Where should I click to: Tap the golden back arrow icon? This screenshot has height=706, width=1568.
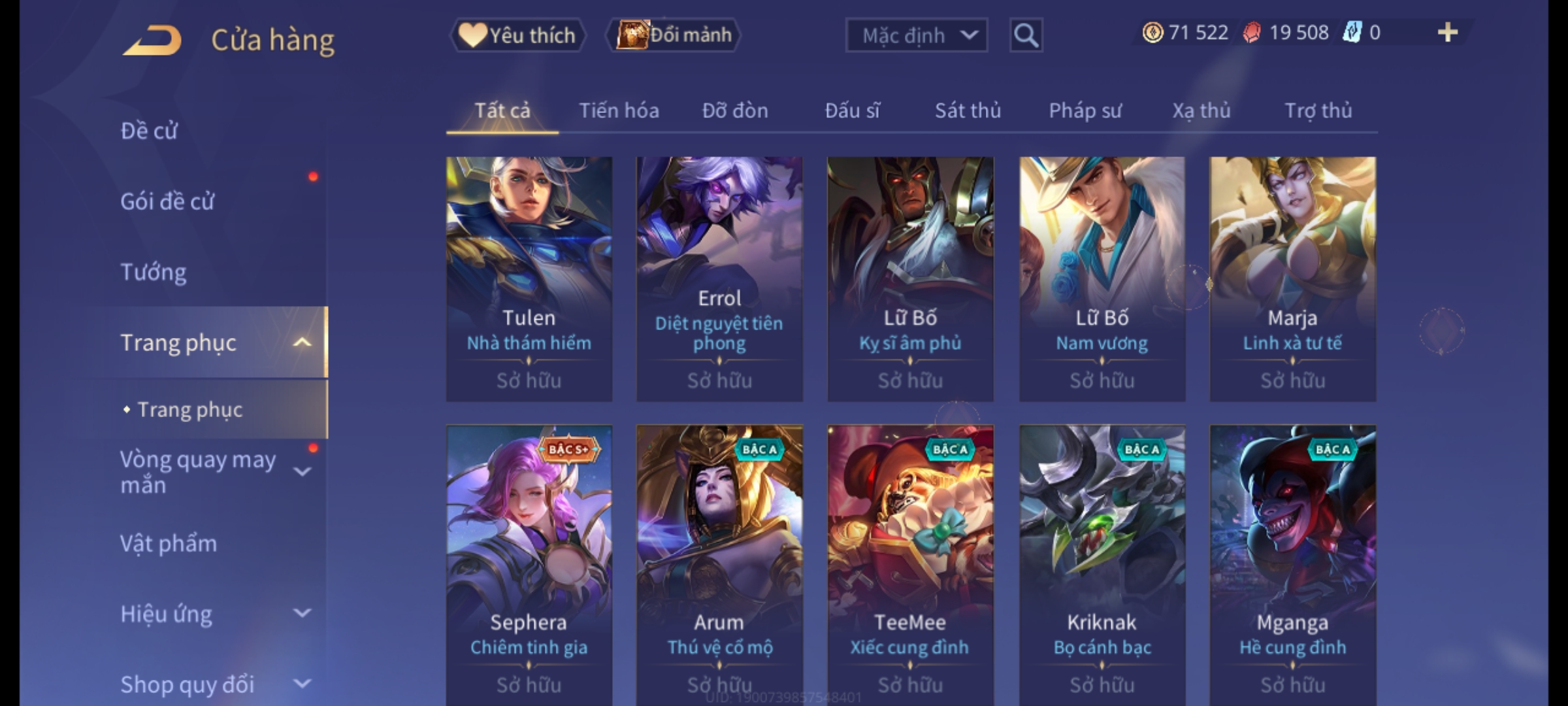pos(152,41)
